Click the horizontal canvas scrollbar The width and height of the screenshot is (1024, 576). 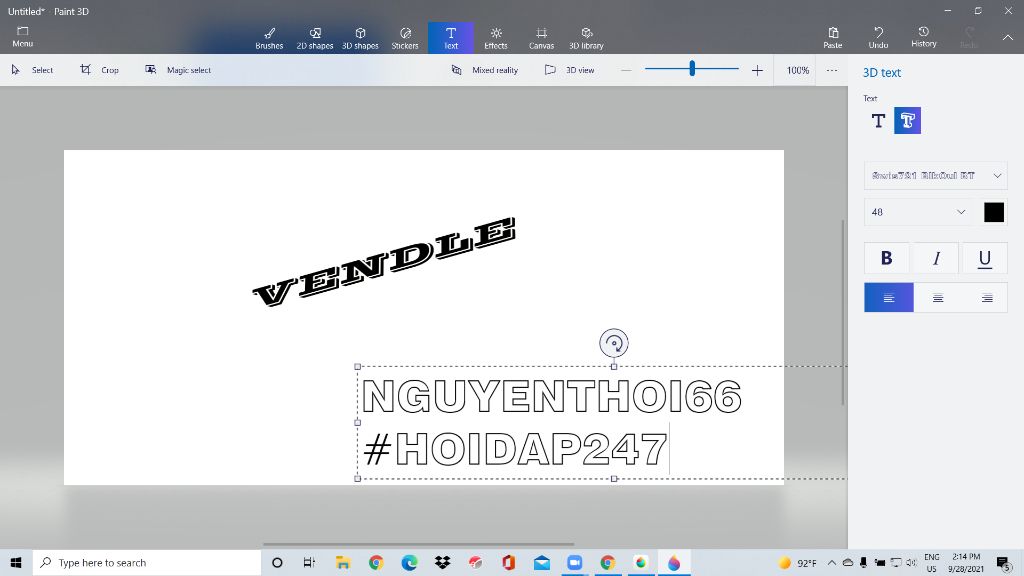(x=418, y=544)
